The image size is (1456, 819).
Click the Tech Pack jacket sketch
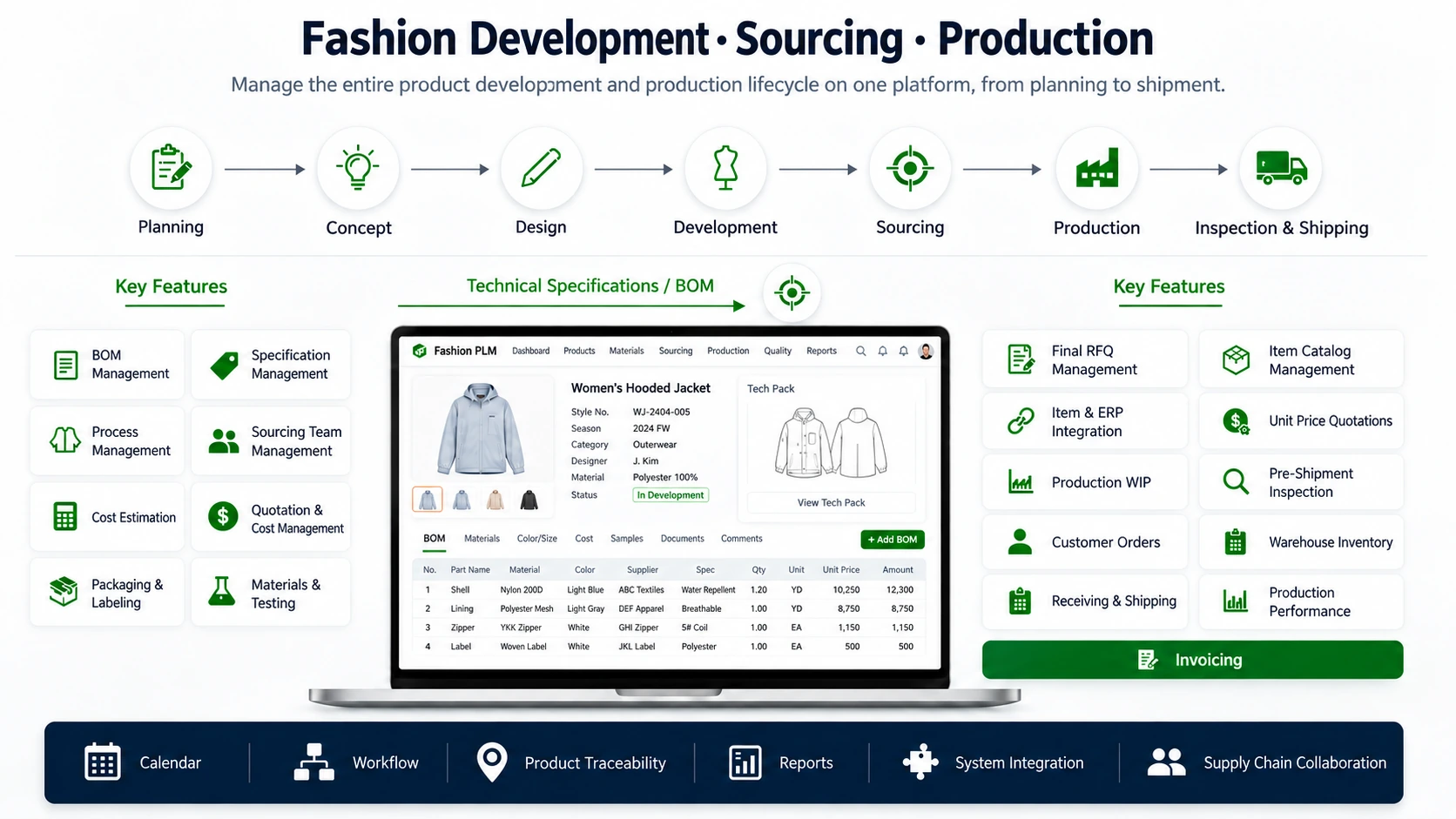831,443
